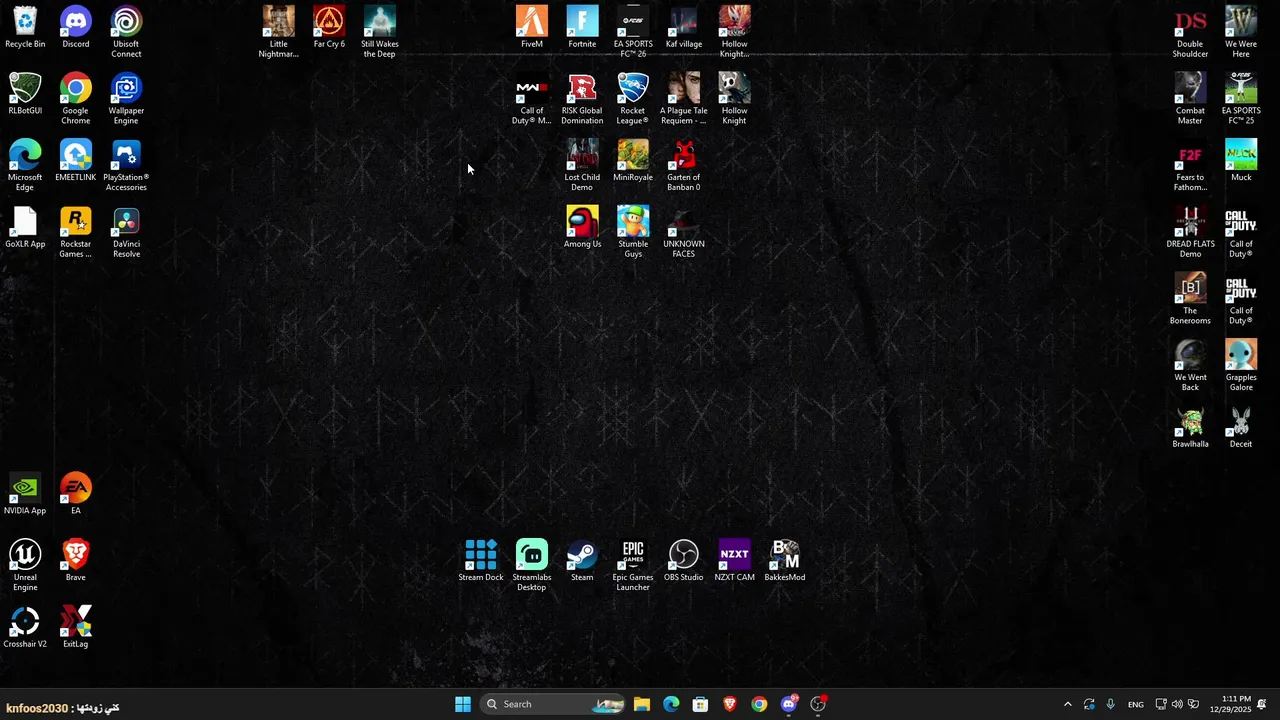Viewport: 1280px width, 720px height.
Task: Open Microsoft Store from the taskbar
Action: [x=701, y=704]
